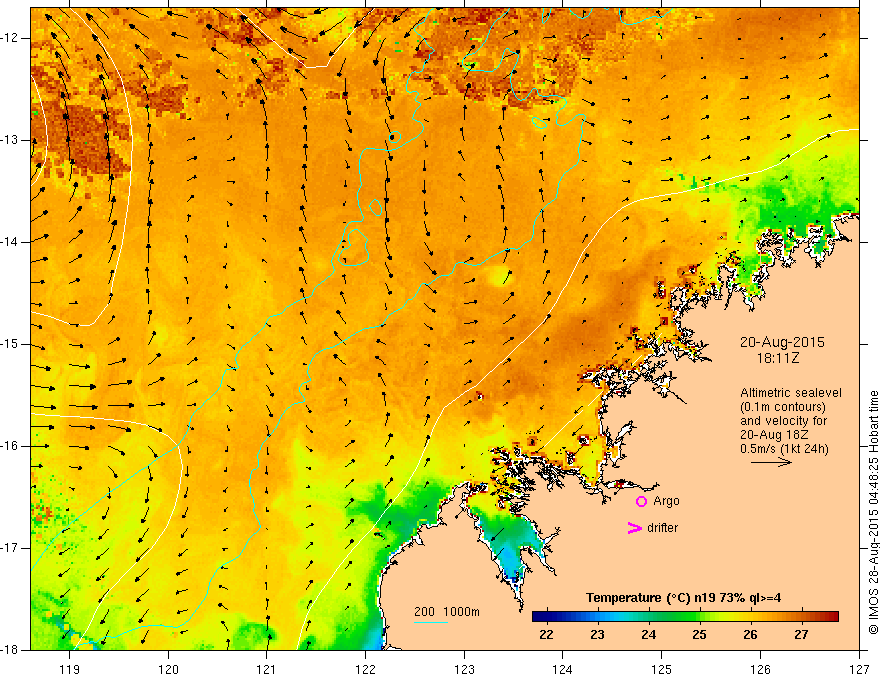This screenshot has height=680, width=880.
Task: Click the color bar tick label 25
Action: pos(699,635)
